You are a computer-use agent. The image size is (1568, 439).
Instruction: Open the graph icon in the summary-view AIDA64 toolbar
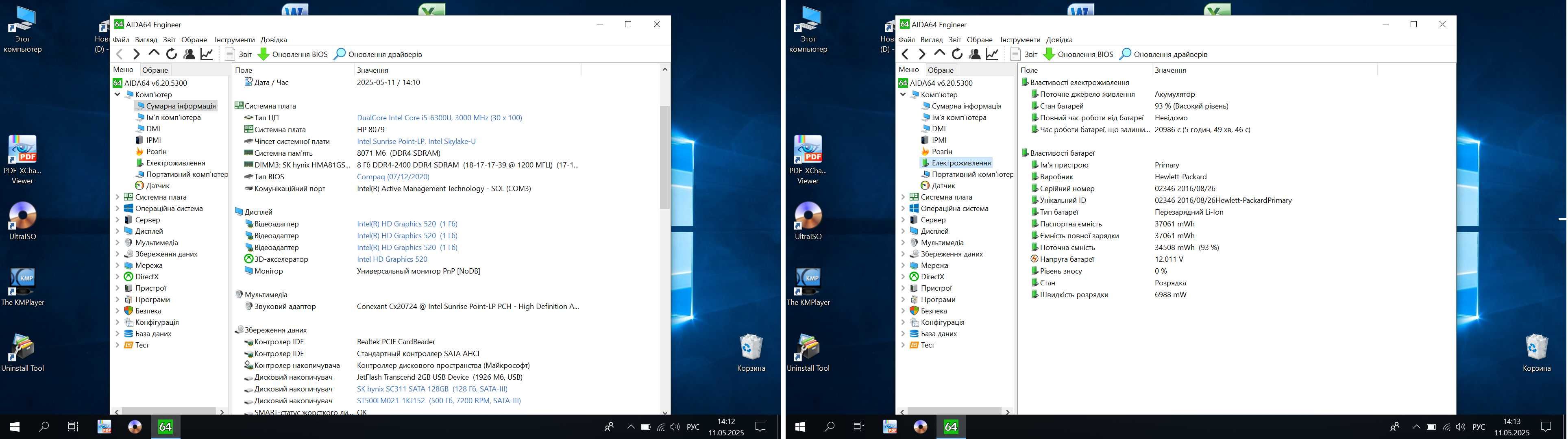(207, 54)
